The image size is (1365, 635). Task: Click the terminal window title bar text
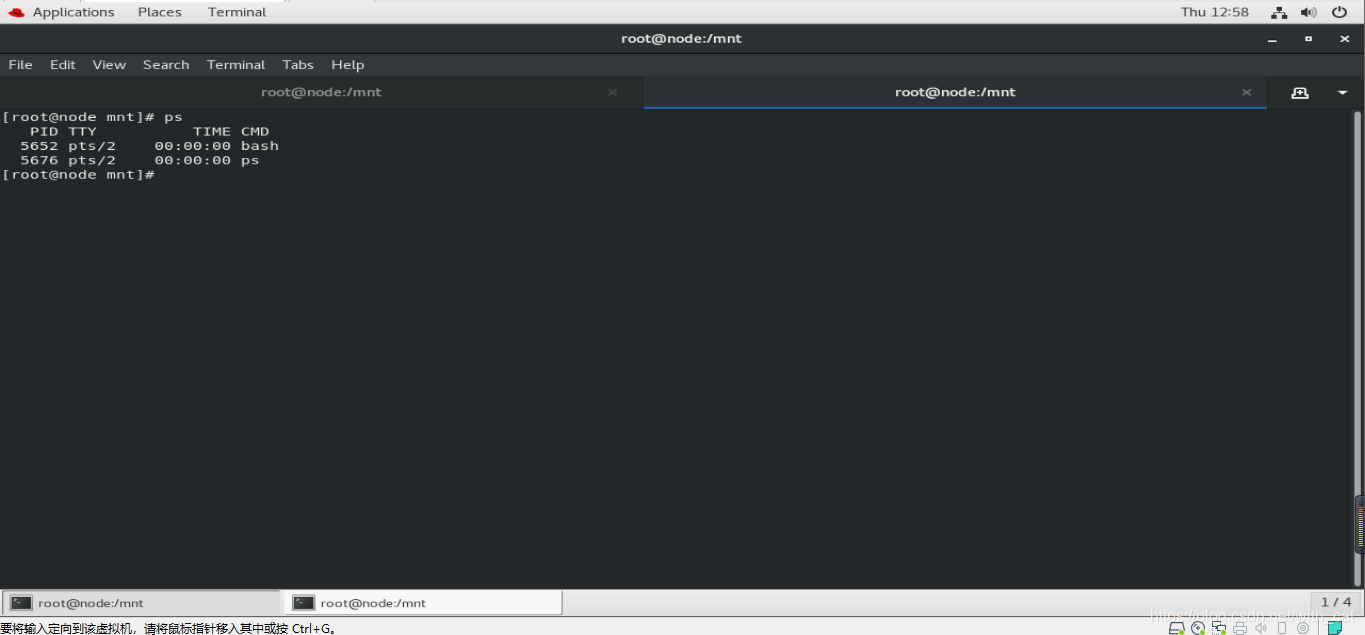tap(681, 39)
